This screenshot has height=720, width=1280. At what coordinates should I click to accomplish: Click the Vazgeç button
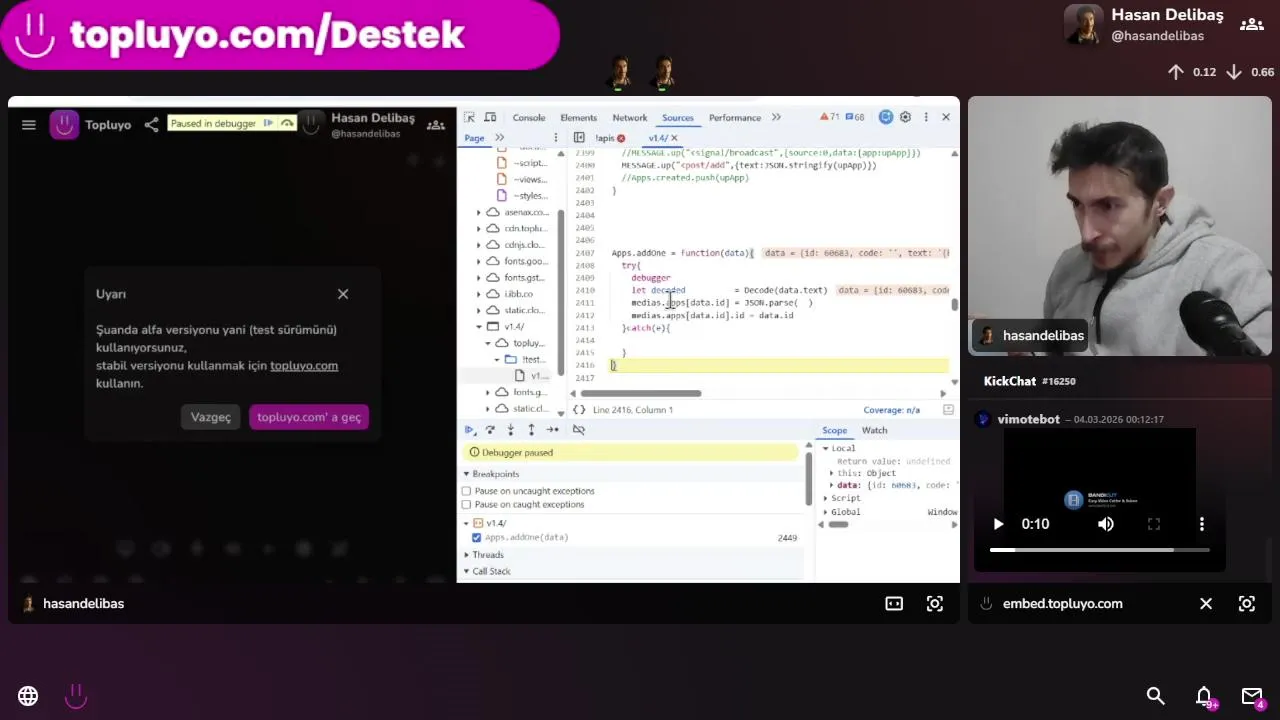pos(211,417)
